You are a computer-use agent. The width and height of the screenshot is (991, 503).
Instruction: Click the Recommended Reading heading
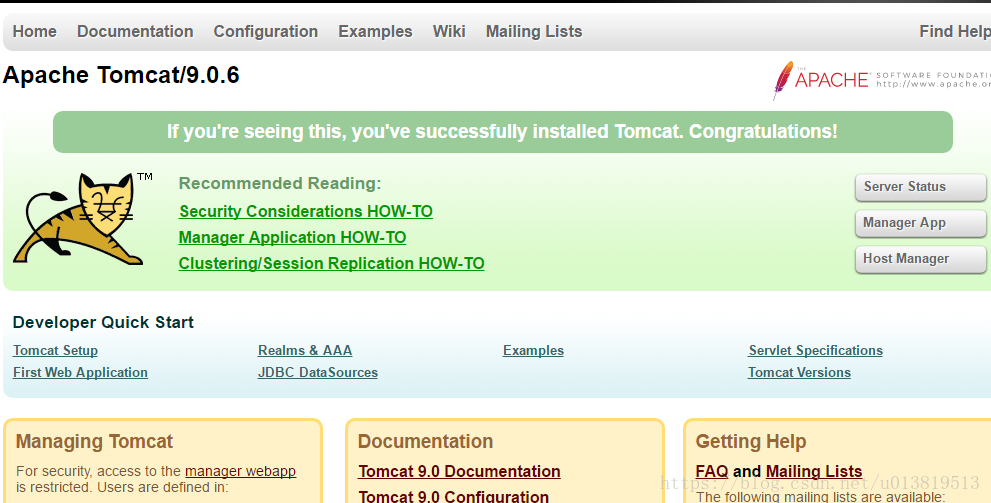[280, 183]
